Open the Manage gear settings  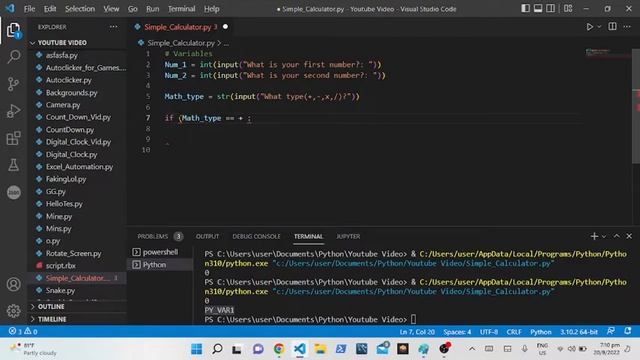click(x=13, y=311)
